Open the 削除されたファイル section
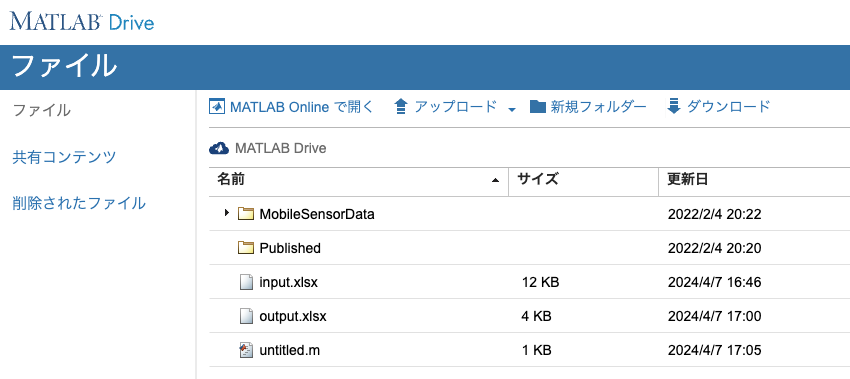850x379 pixels. [79, 203]
